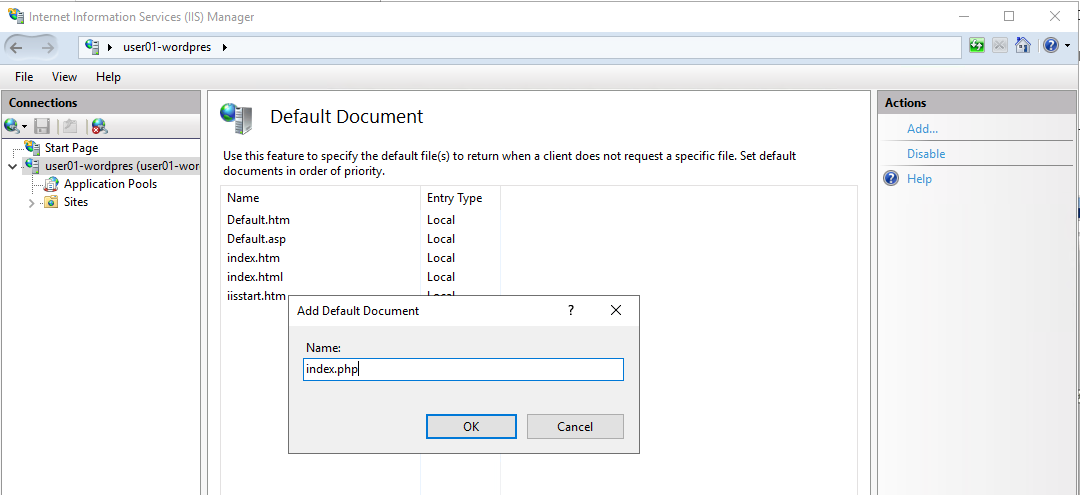Close the Add Default Document dialog

click(x=616, y=310)
